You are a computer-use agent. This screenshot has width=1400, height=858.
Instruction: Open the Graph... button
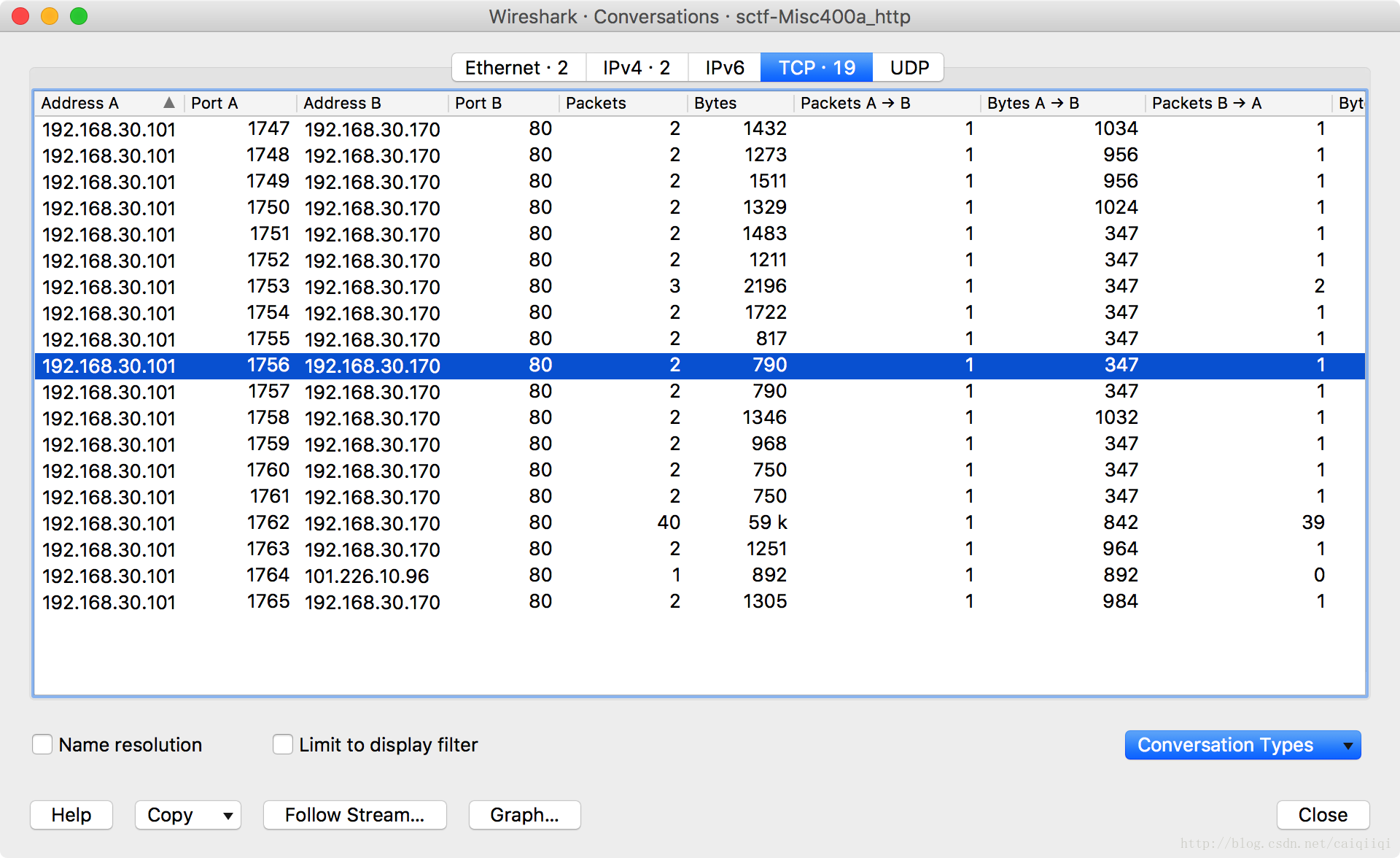[524, 815]
